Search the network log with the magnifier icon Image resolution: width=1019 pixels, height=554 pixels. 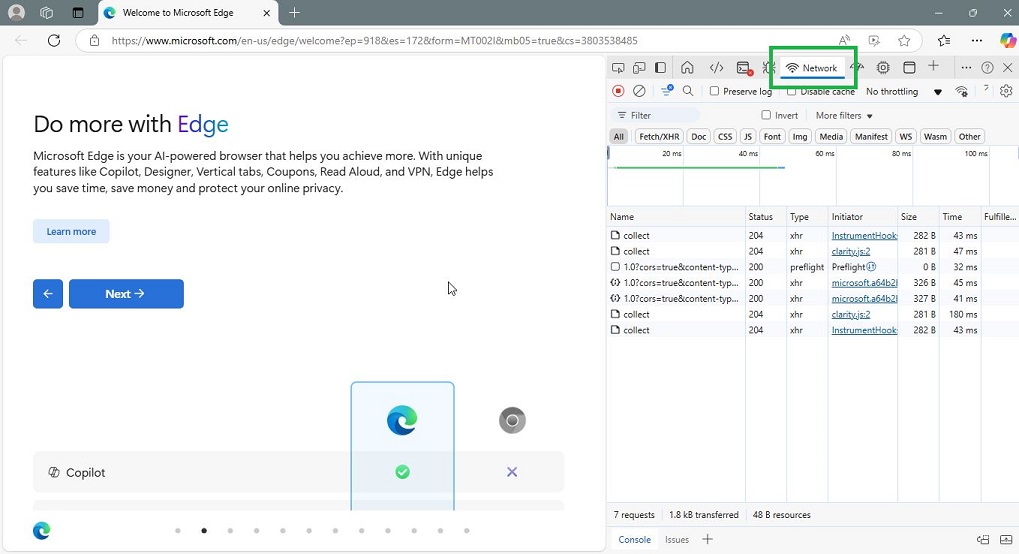coord(688,91)
